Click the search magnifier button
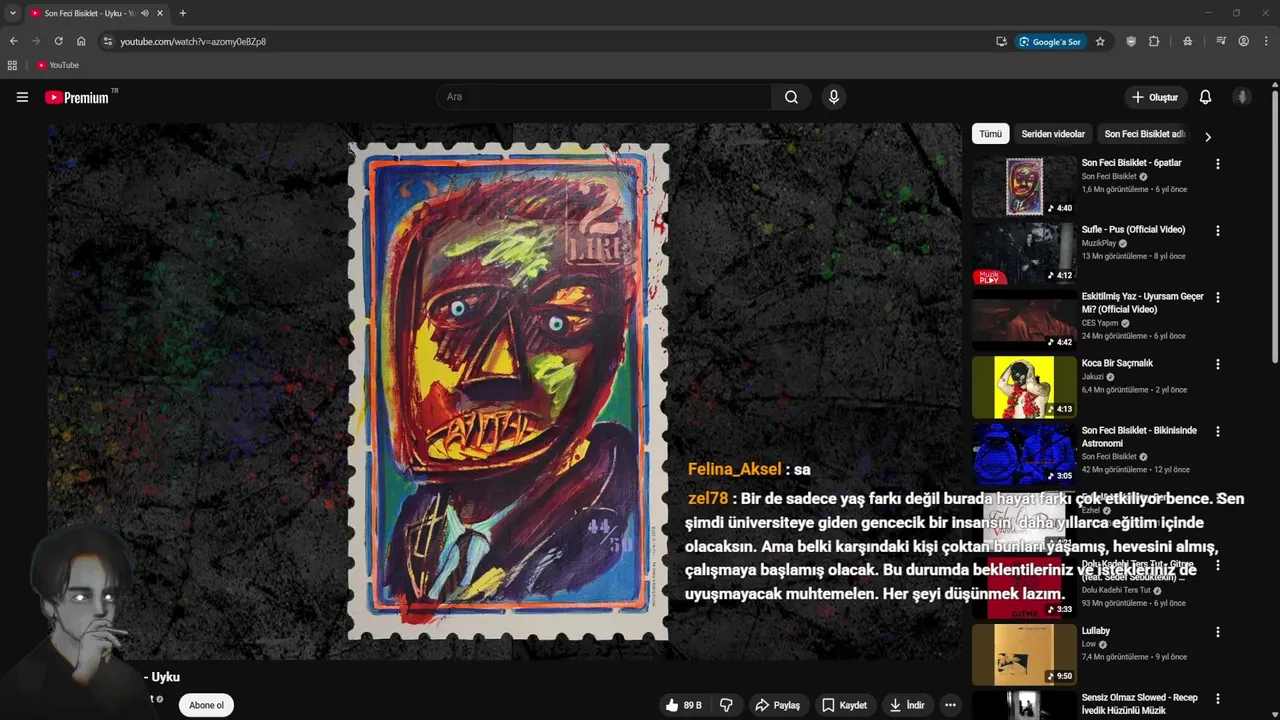This screenshot has width=1280, height=720. pos(791,97)
